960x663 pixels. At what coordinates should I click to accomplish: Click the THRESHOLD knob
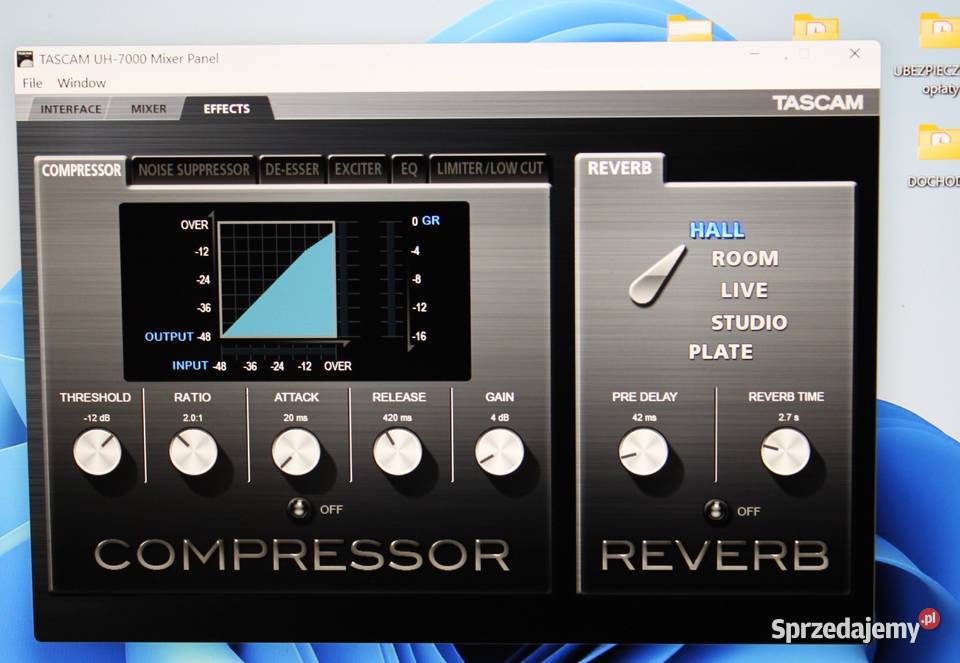97,452
